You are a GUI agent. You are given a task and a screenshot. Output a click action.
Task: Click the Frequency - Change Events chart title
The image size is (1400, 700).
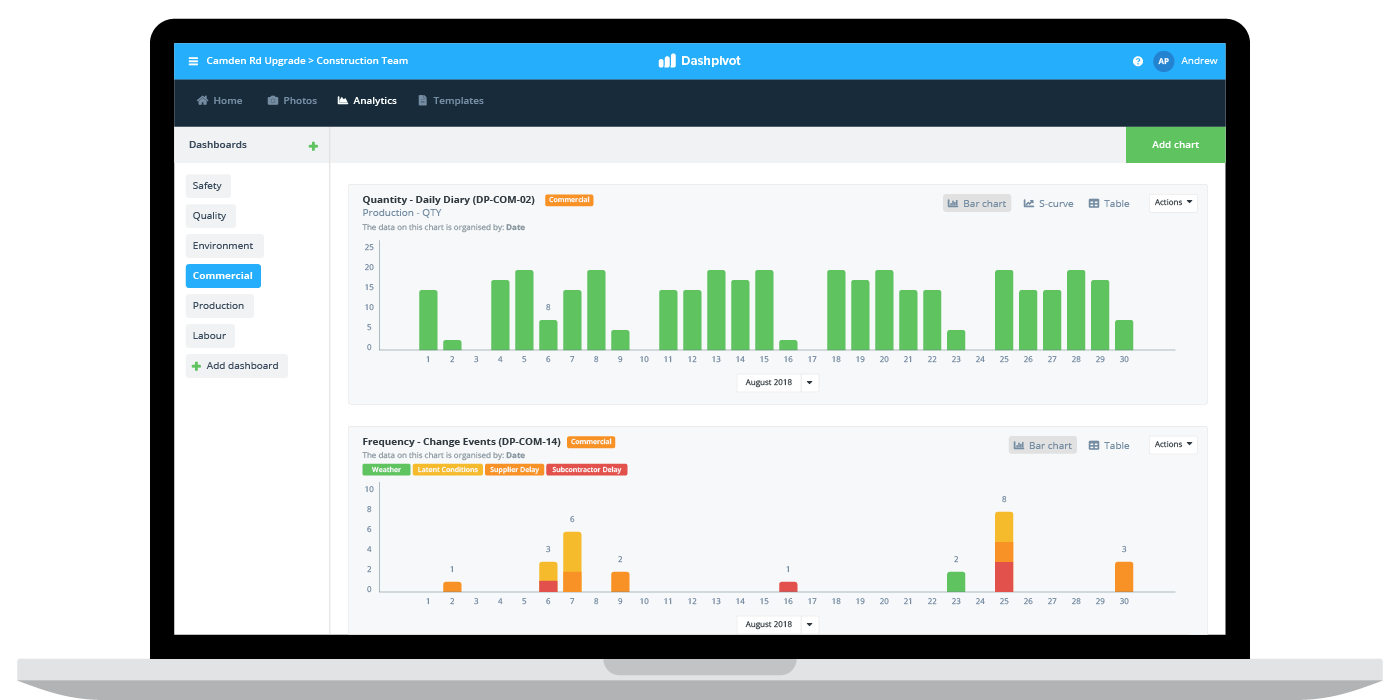[461, 442]
